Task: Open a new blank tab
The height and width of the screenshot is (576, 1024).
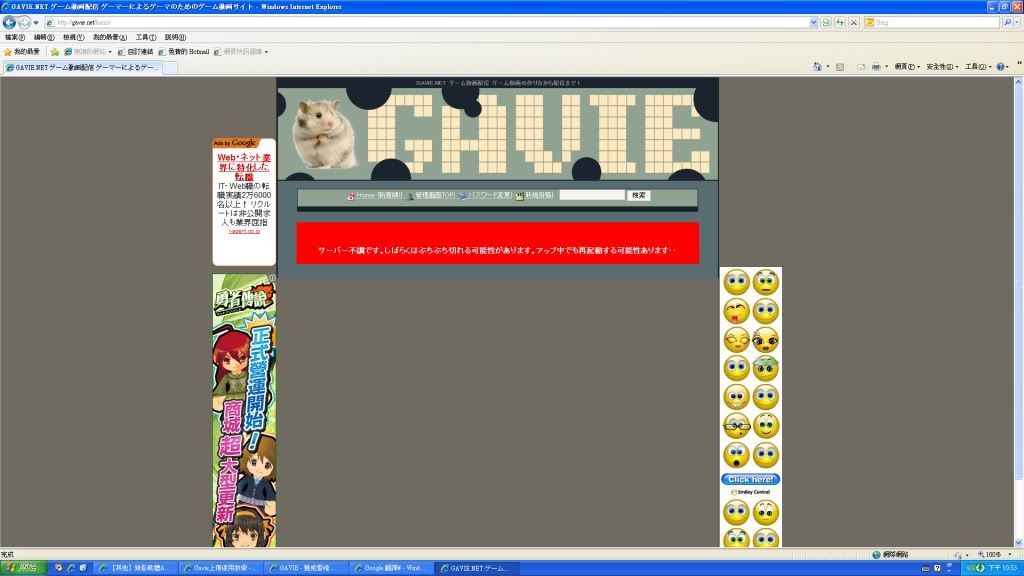Action: (x=170, y=68)
